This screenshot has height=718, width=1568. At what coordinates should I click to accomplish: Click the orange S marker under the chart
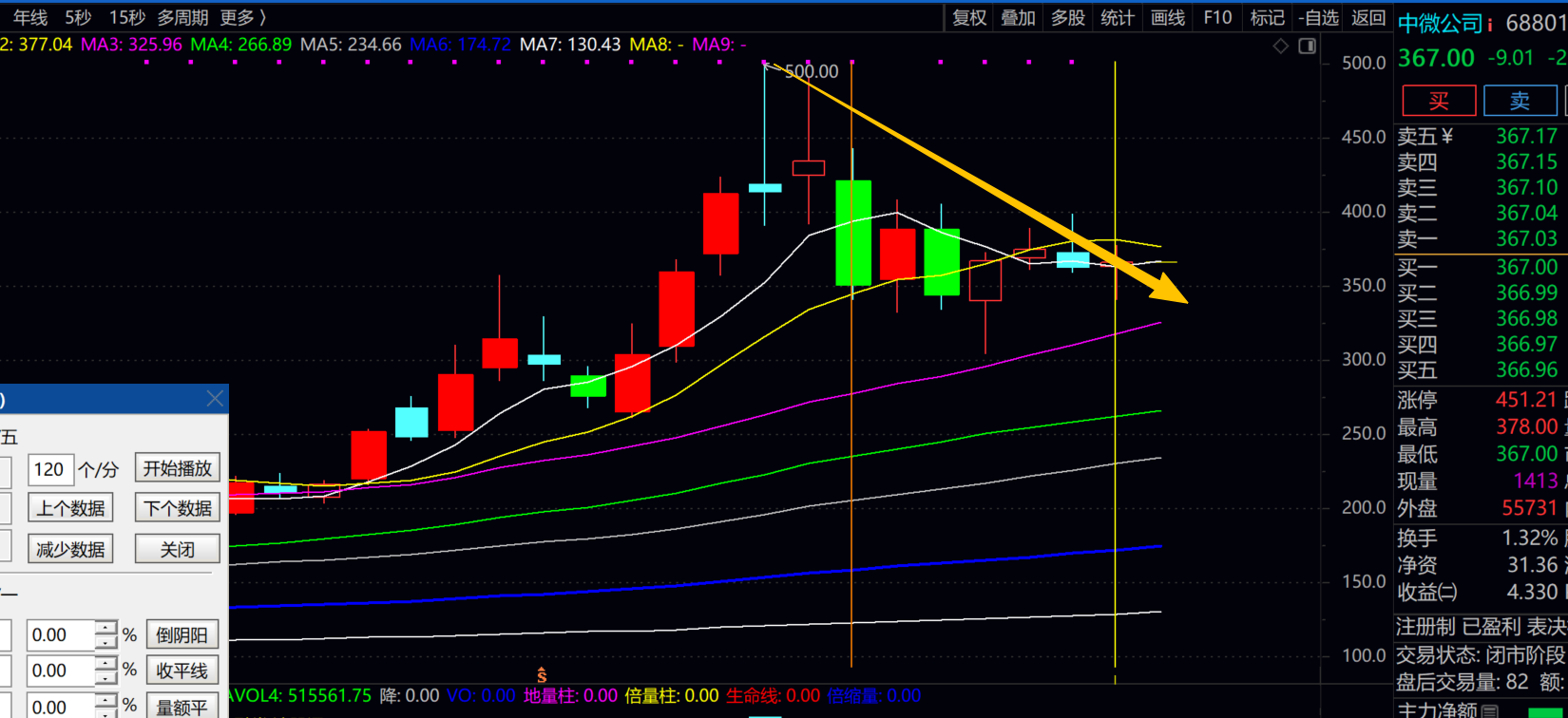542,675
